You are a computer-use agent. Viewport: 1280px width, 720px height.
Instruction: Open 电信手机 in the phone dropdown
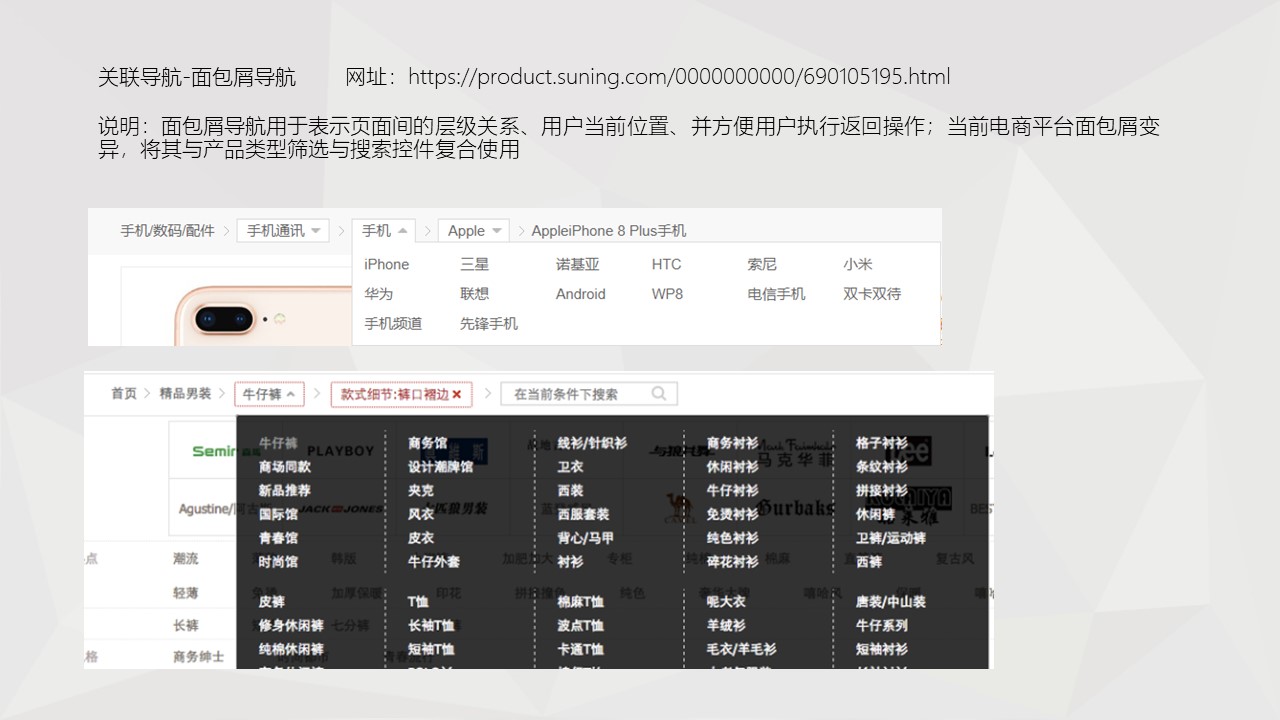776,294
